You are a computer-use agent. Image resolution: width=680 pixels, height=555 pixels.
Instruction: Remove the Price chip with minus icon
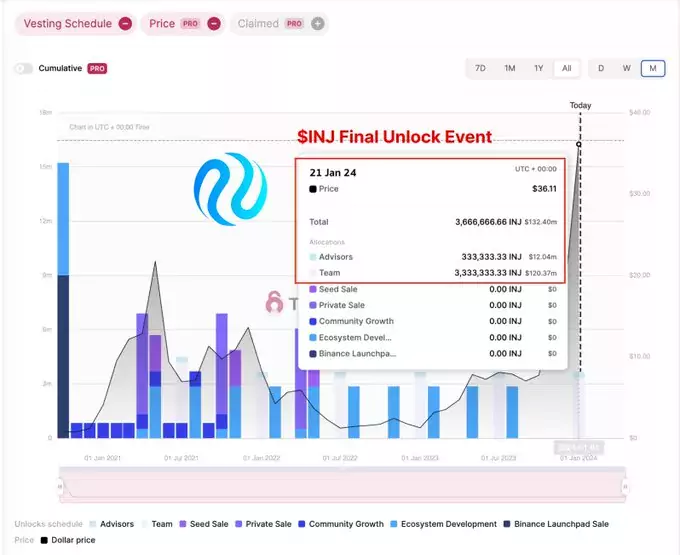point(214,23)
